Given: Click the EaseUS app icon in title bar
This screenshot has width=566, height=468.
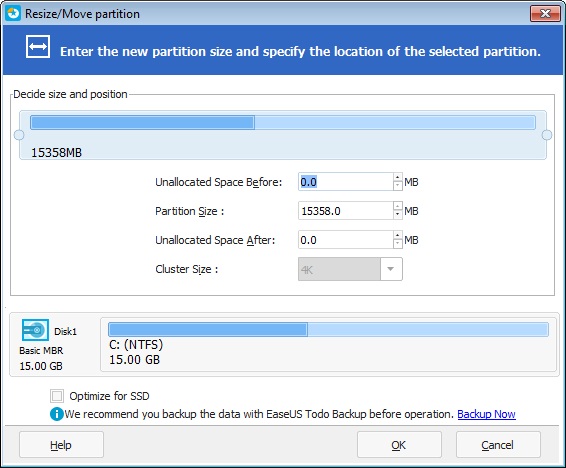Looking at the screenshot, I should [13, 14].
